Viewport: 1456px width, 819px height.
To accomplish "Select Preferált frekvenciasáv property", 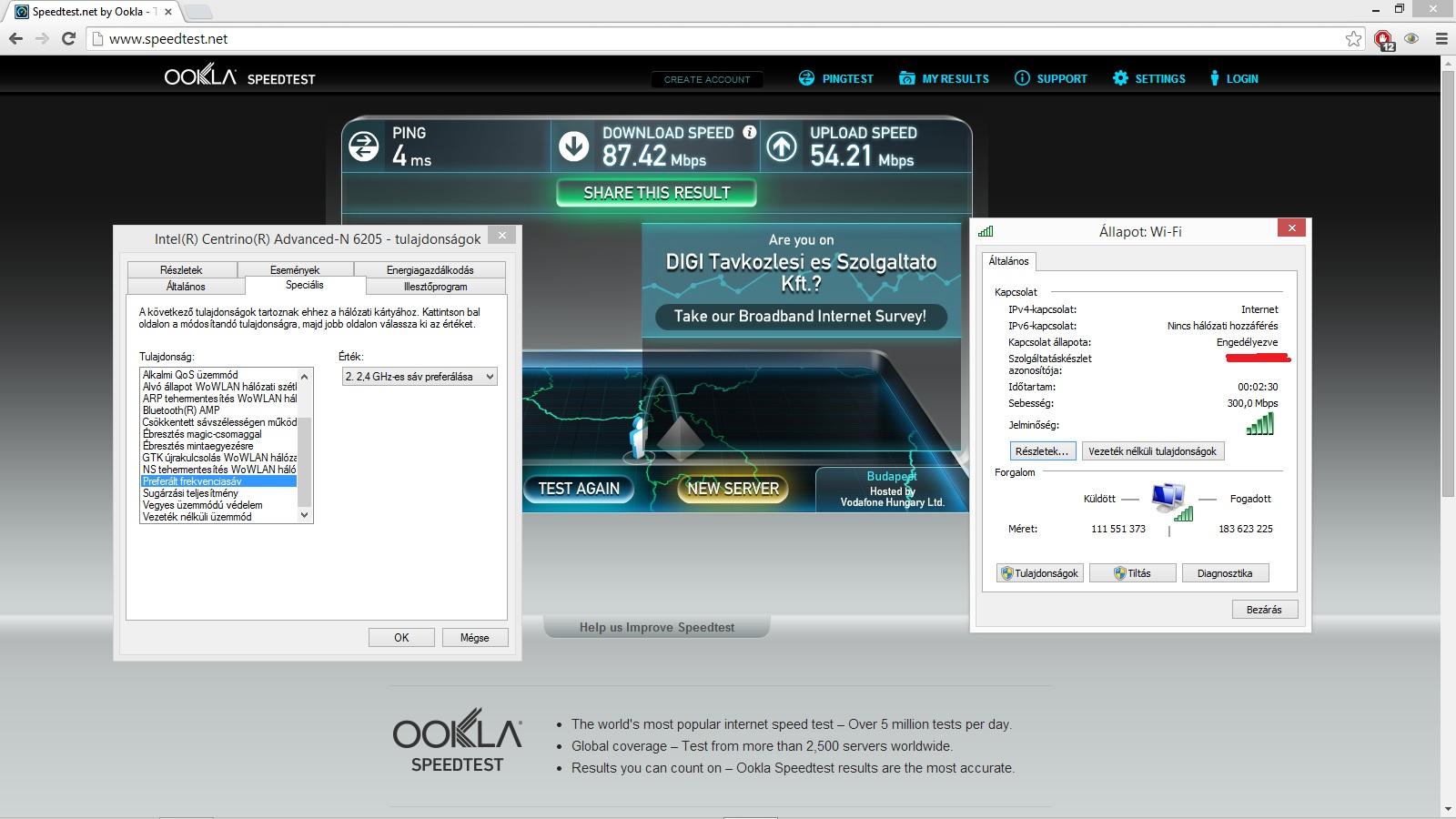I will point(219,481).
